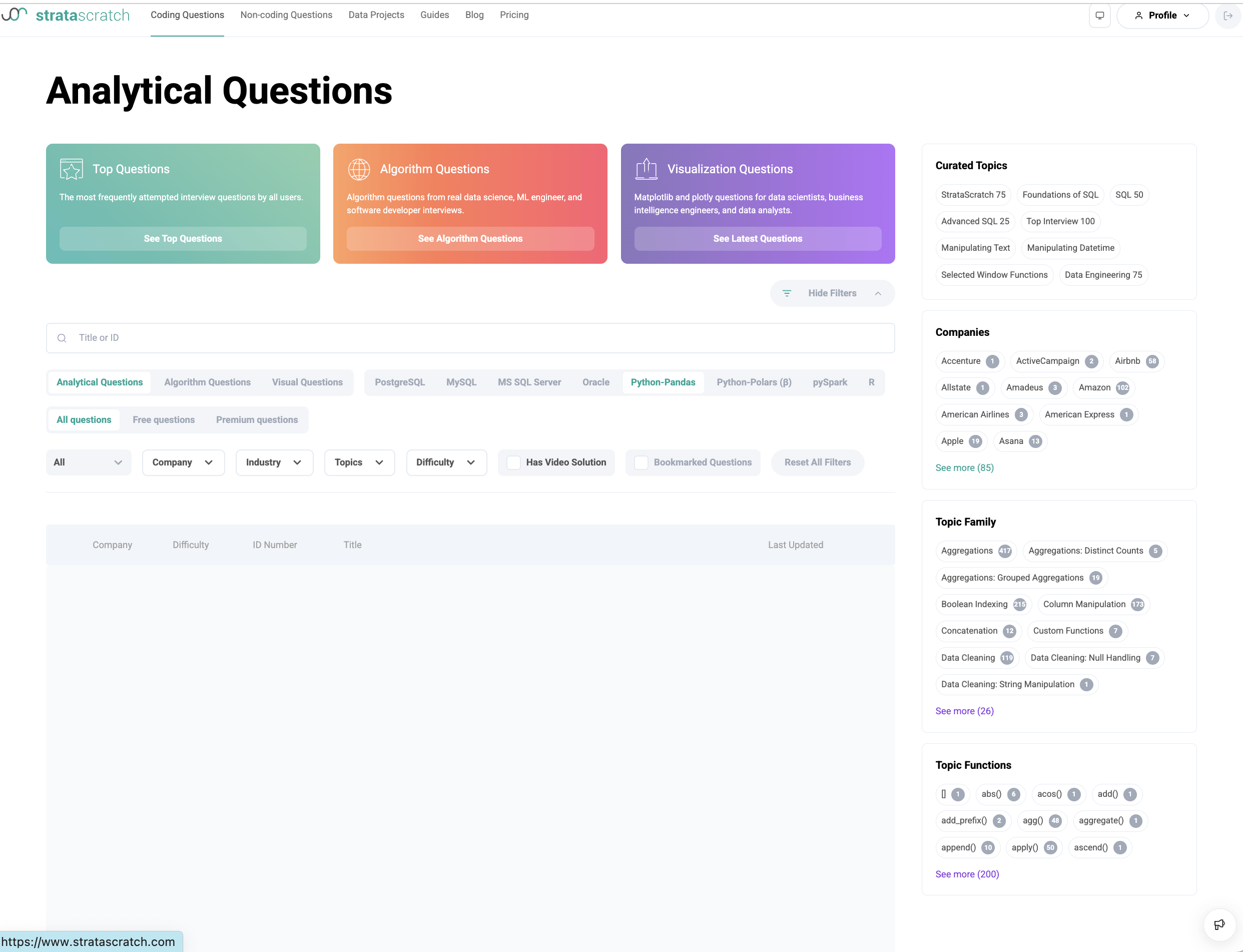Image resolution: width=1243 pixels, height=952 pixels.
Task: Select Data Engineering 75 topic
Action: [1103, 275]
